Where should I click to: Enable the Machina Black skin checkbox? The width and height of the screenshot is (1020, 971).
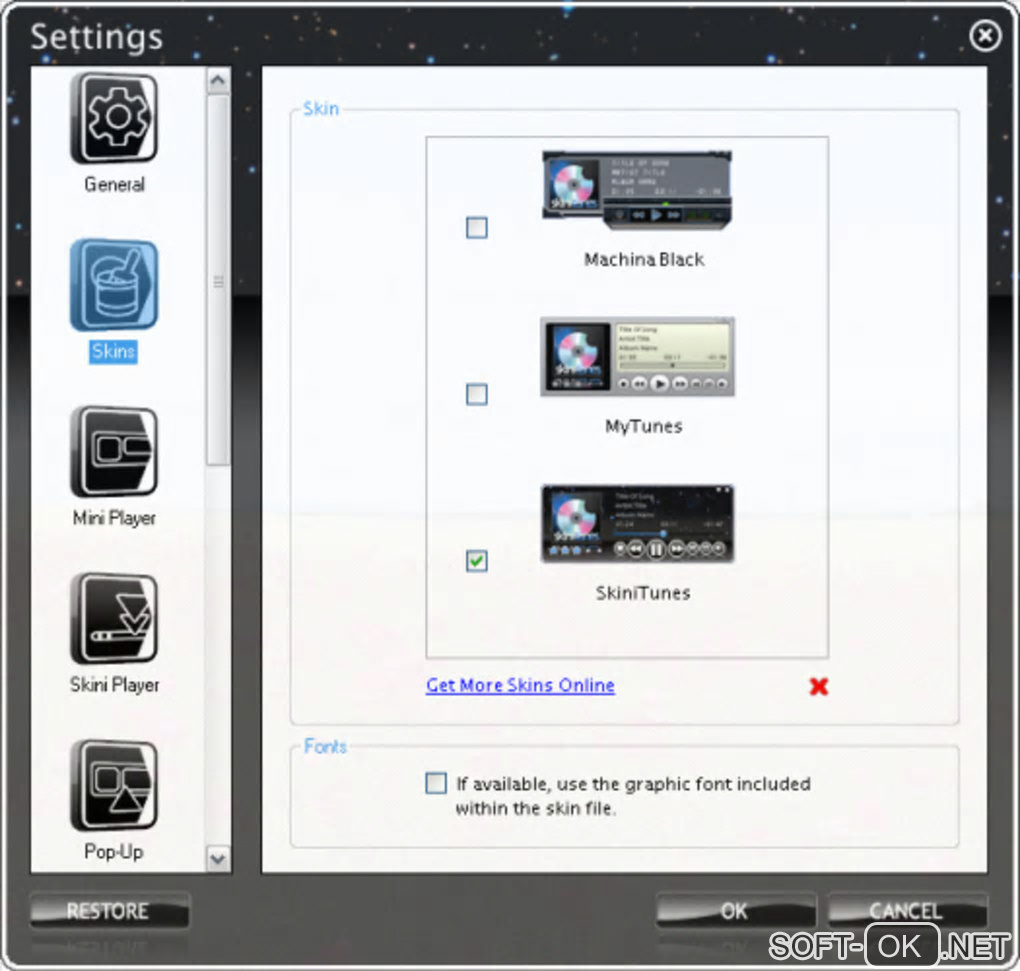[x=477, y=228]
